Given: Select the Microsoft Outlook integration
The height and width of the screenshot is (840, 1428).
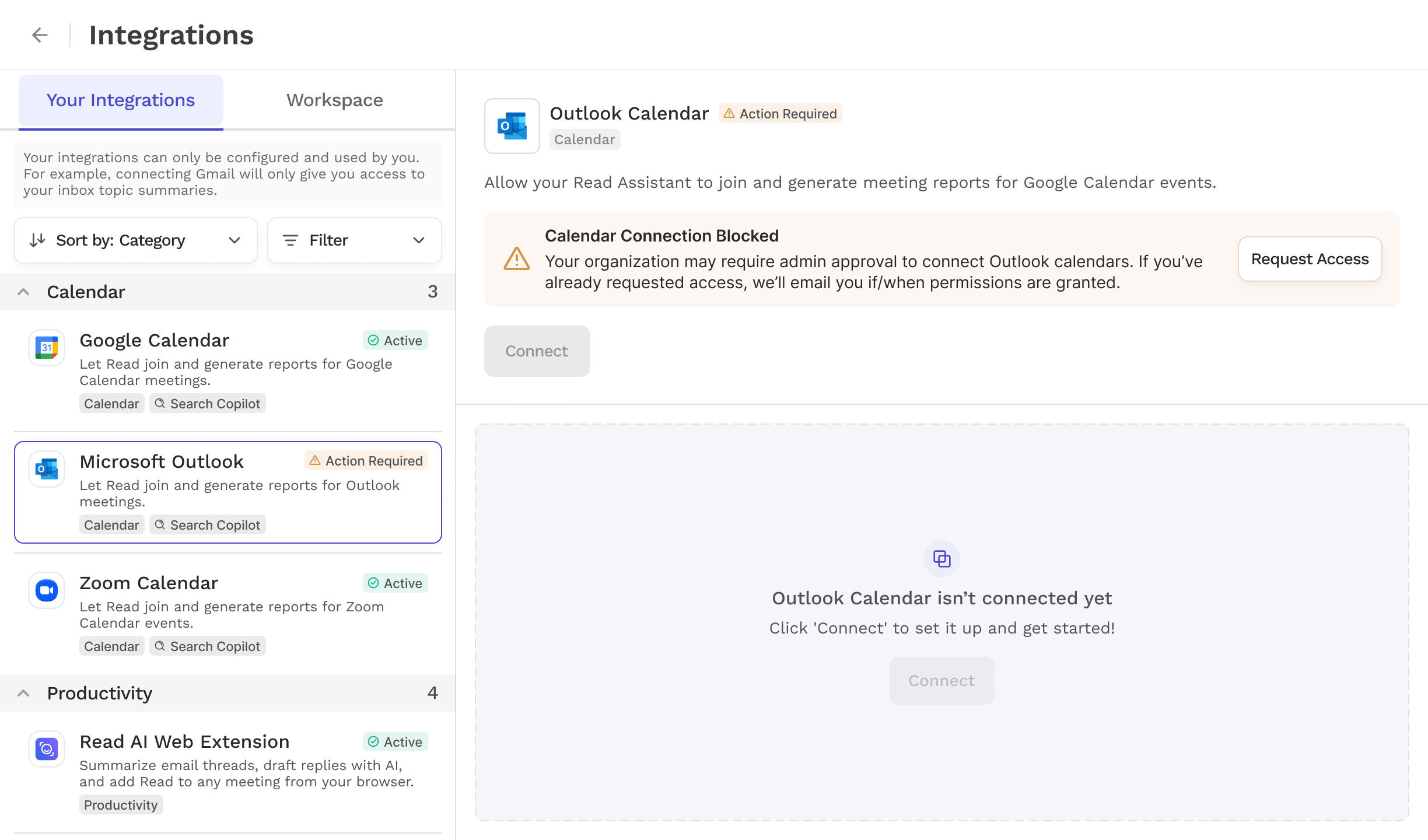Looking at the screenshot, I should pyautogui.click(x=228, y=492).
